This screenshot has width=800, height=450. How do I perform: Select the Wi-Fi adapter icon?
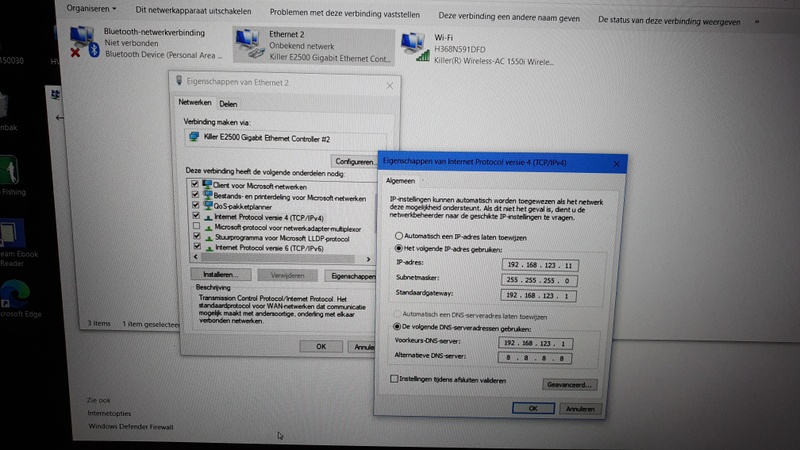click(x=414, y=48)
